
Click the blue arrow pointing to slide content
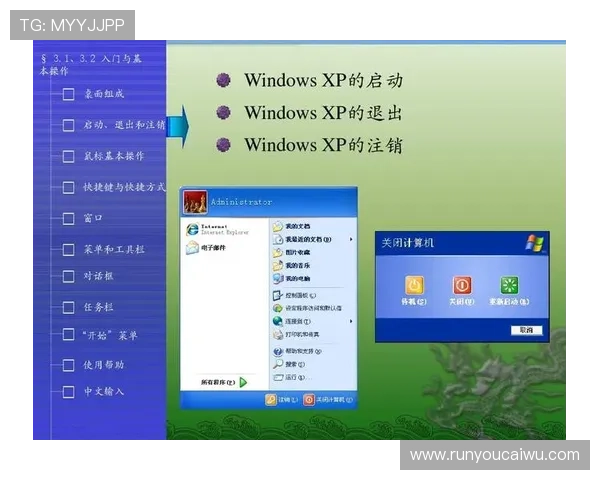(x=176, y=125)
